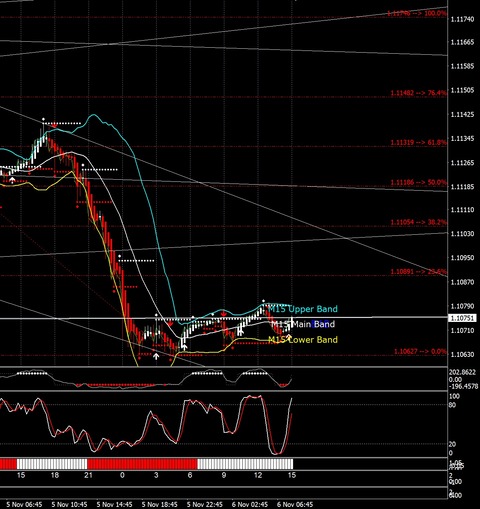
Task: Click the 1.11319 --> 61.8% retracement label
Action: coord(418,142)
